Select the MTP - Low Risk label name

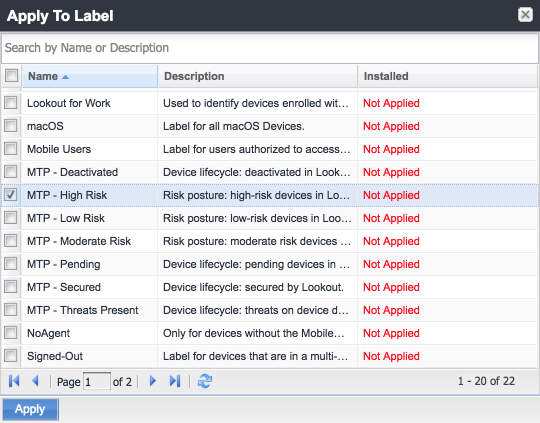coord(66,218)
